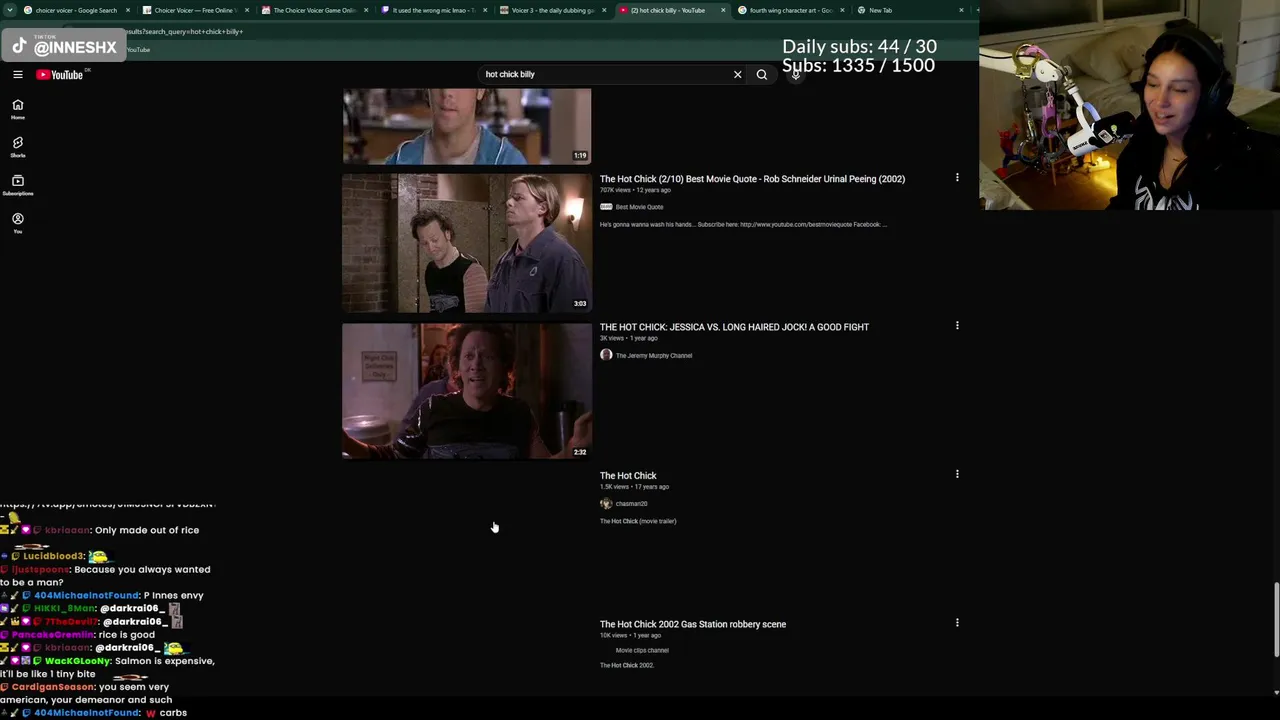Switch to 'fourth wing character art' tab
This screenshot has height=720, width=1280.
[x=790, y=10]
